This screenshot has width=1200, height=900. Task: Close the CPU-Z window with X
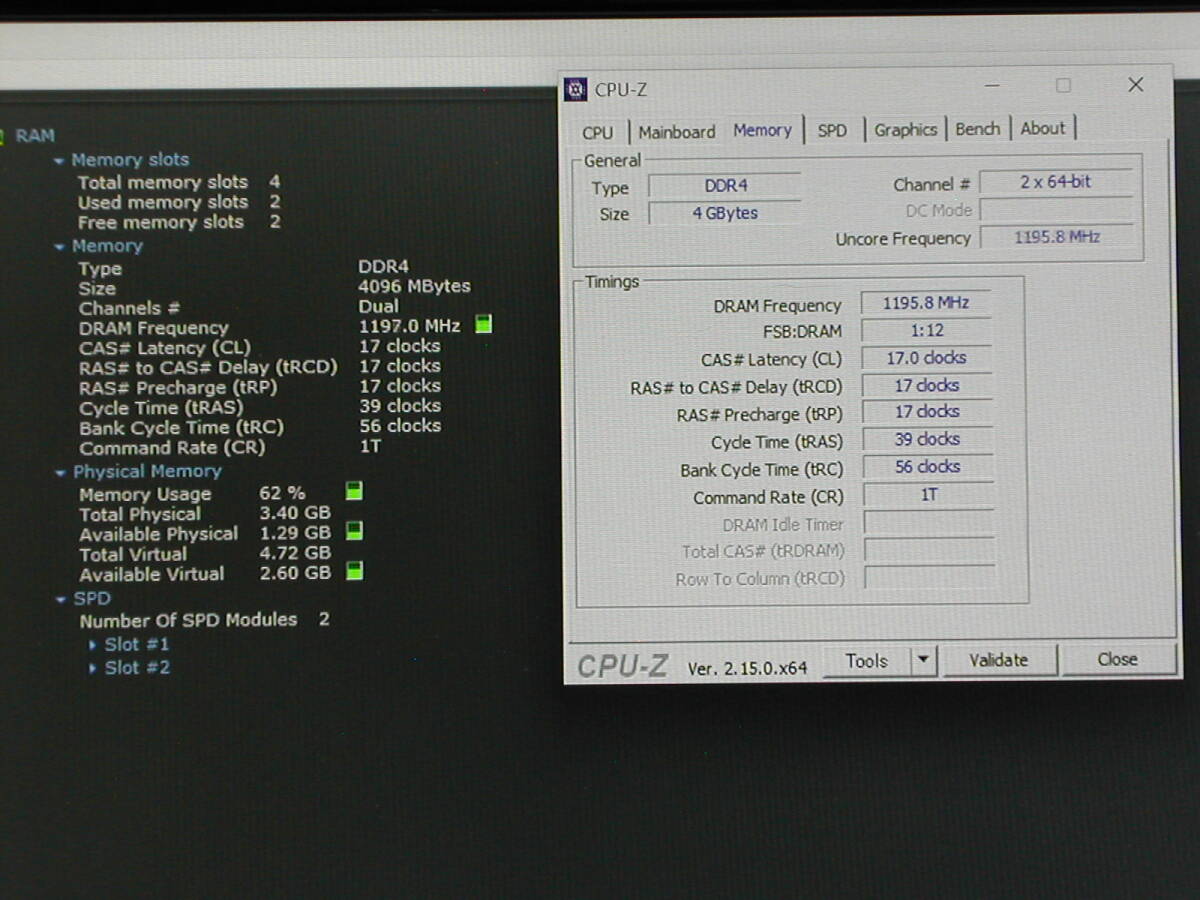pos(1135,85)
